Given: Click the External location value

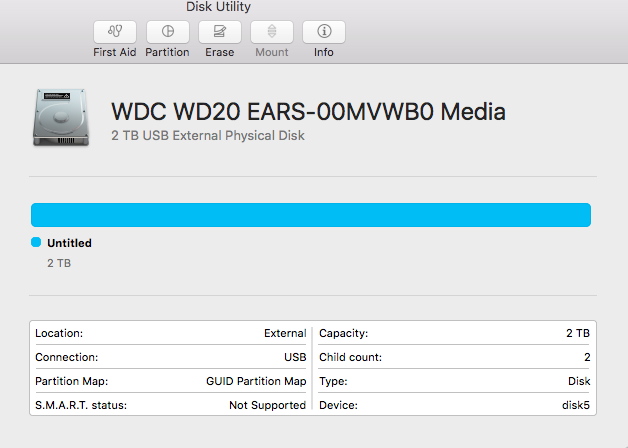Looking at the screenshot, I should (285, 333).
